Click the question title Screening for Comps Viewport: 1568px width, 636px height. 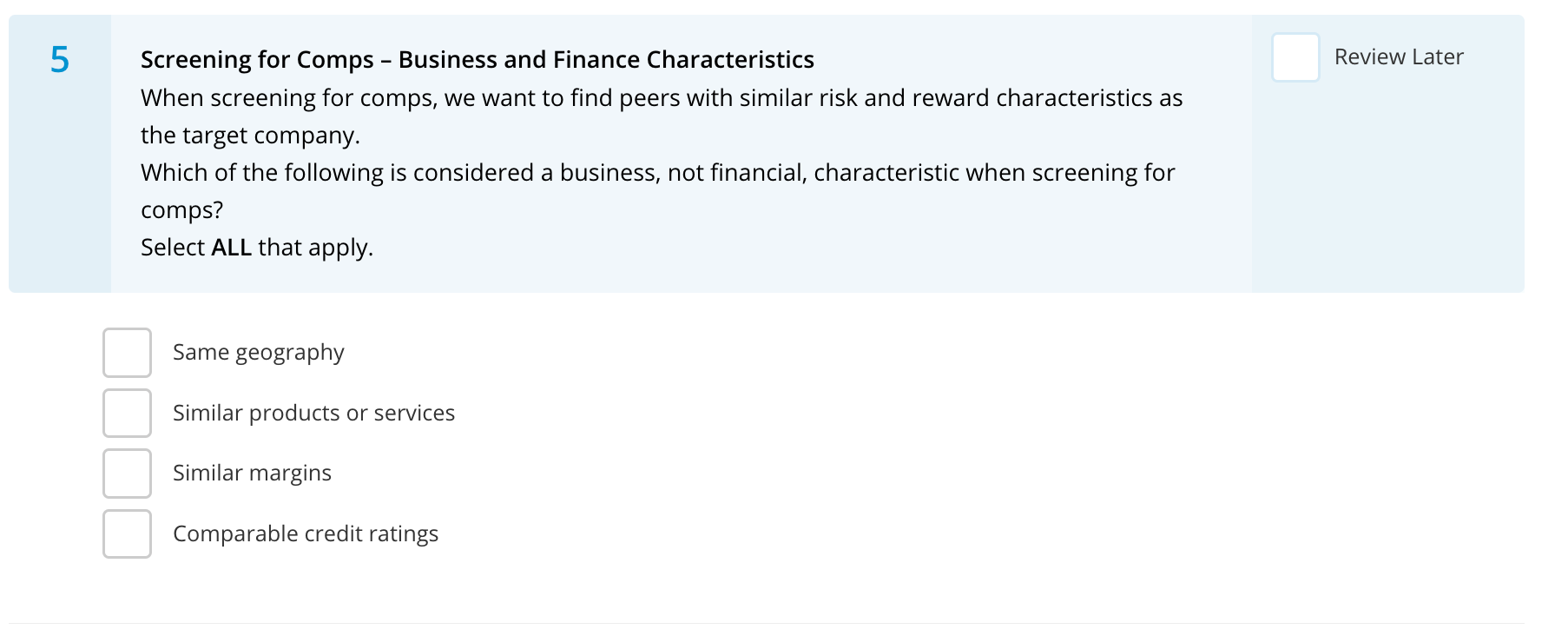click(477, 59)
